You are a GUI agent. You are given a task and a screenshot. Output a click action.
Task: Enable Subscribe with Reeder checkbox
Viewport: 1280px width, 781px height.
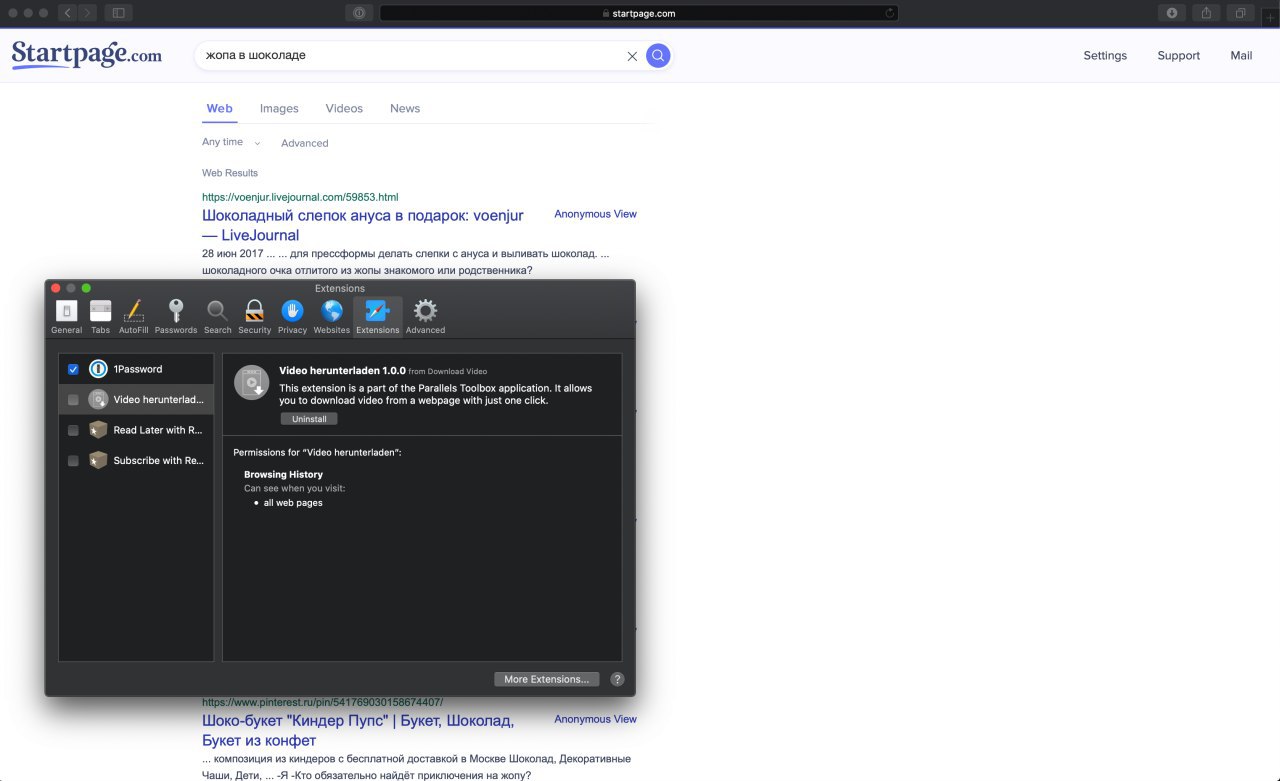point(73,461)
